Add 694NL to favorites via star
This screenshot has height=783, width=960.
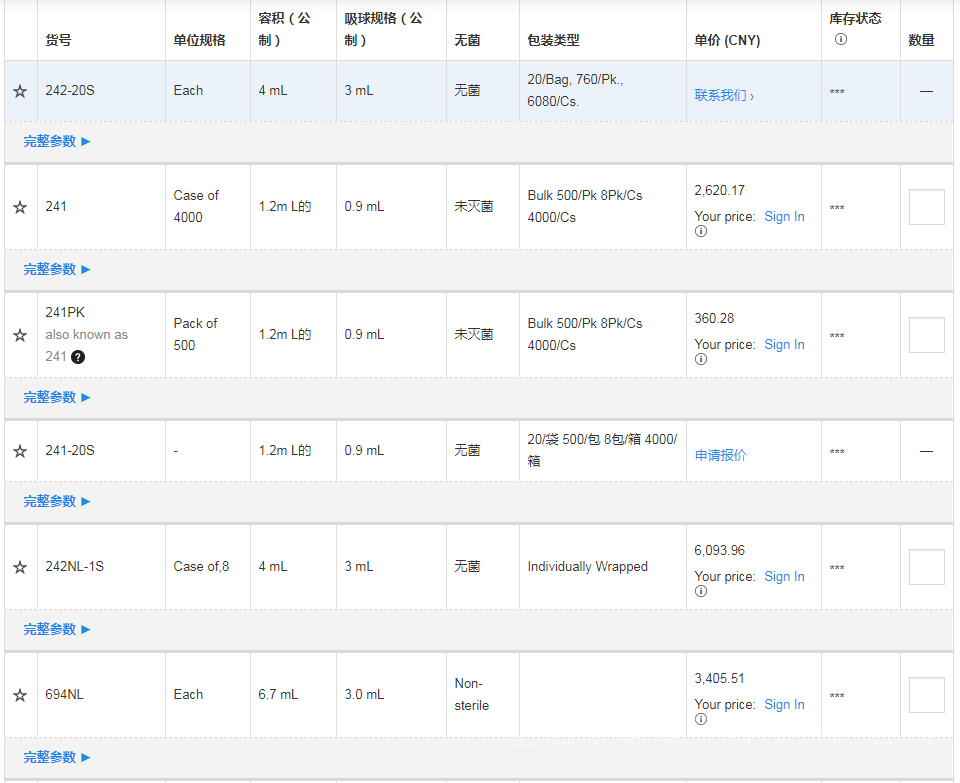(x=20, y=695)
